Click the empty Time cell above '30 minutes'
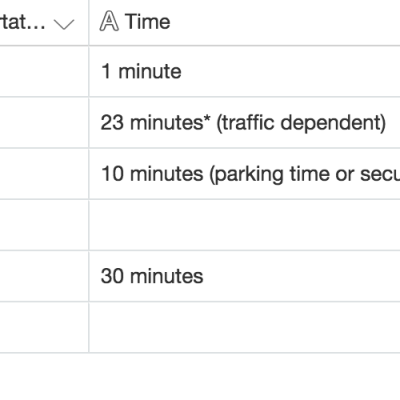Screen dimensions: 400x400 tap(245, 225)
